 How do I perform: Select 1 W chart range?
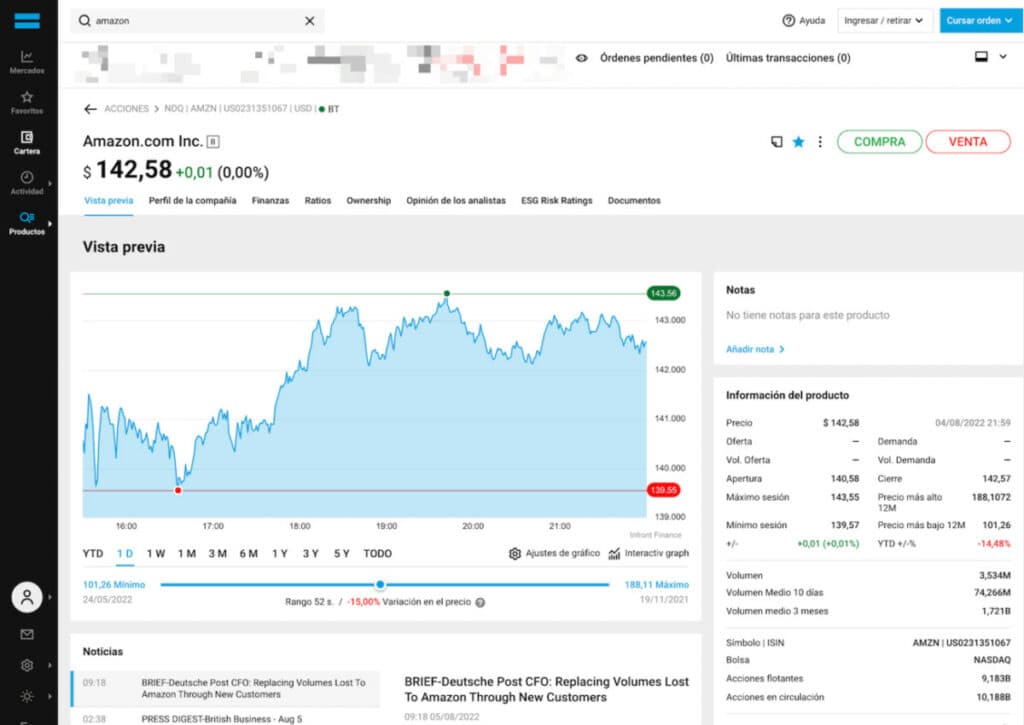pos(155,554)
